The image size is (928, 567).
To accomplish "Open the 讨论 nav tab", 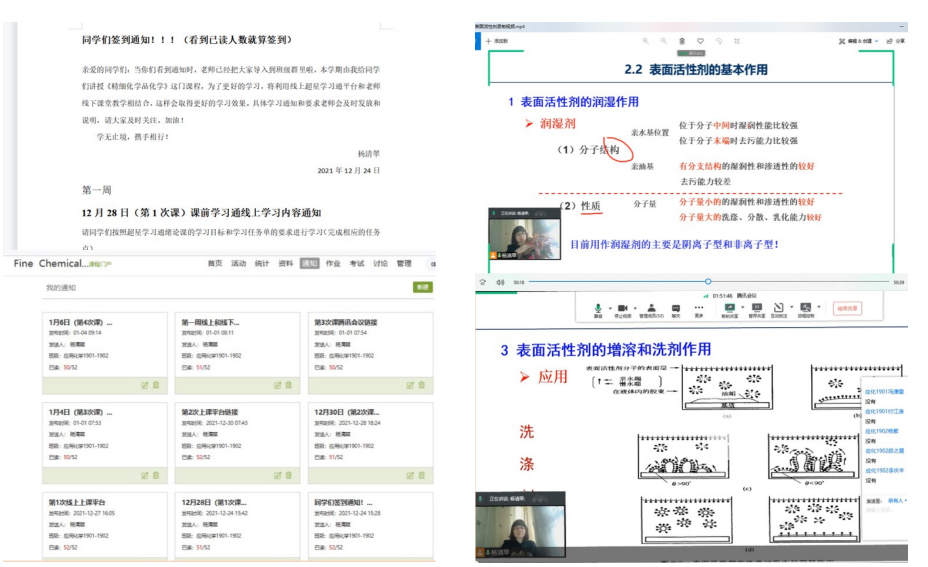I will tap(381, 263).
